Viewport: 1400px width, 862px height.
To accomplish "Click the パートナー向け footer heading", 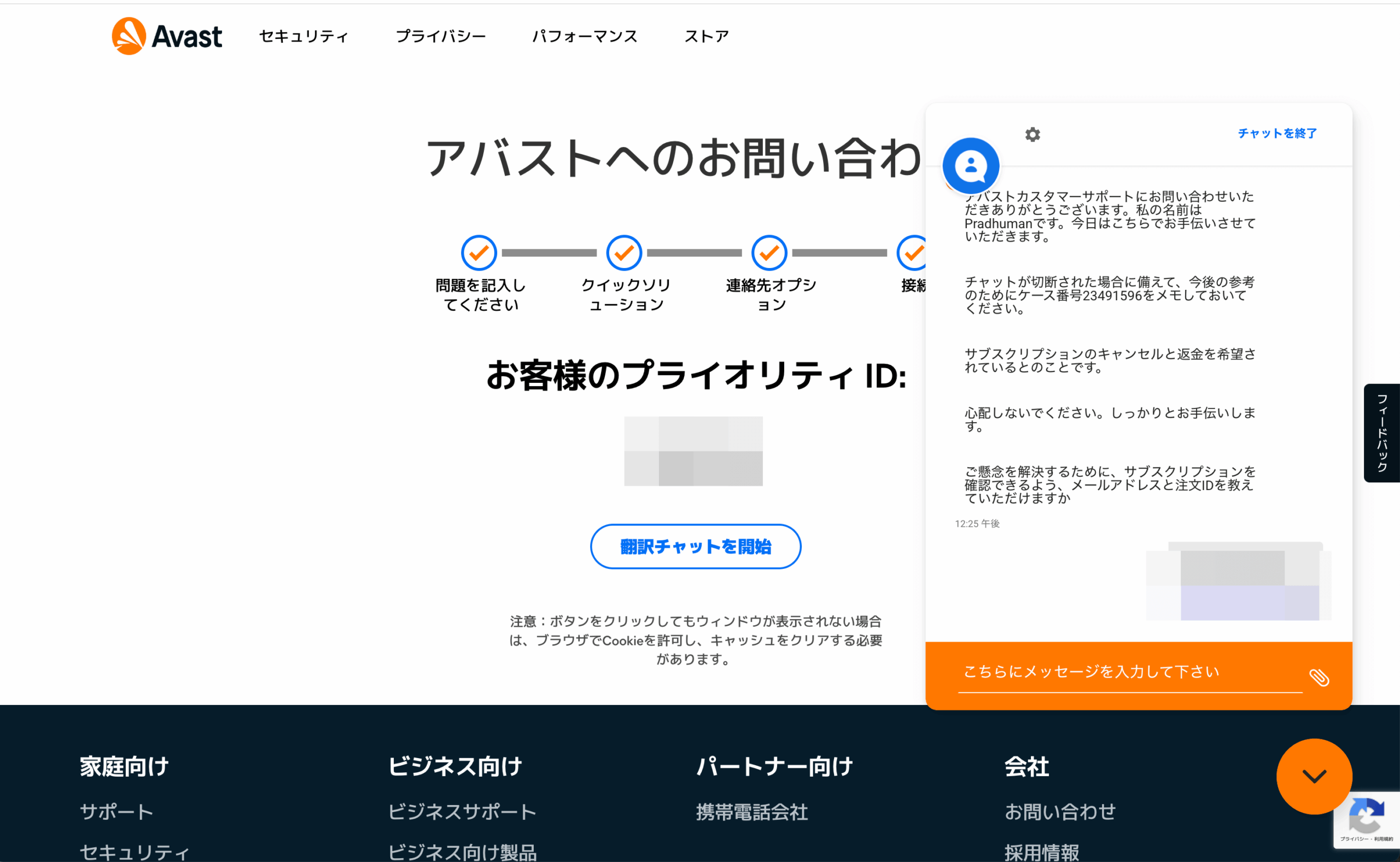I will pyautogui.click(x=774, y=766).
